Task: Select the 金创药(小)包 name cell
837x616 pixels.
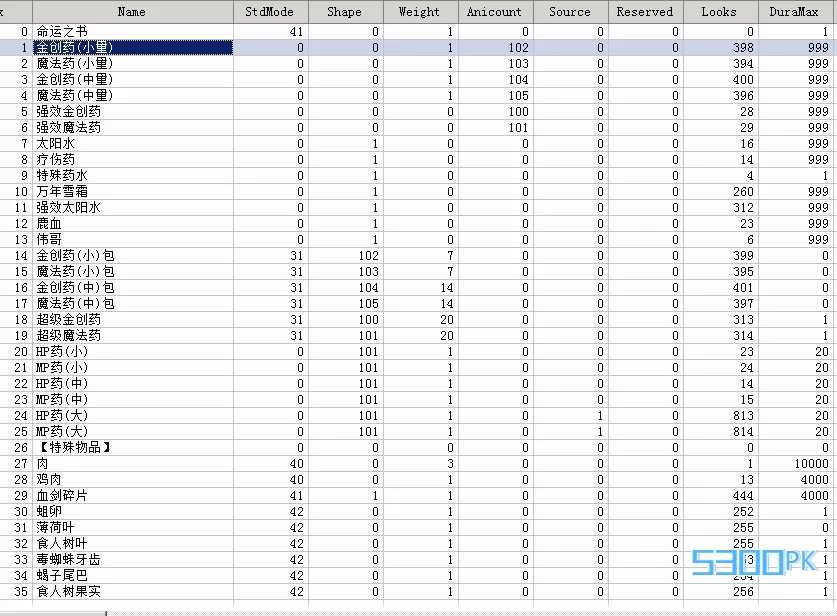Action: [133, 256]
